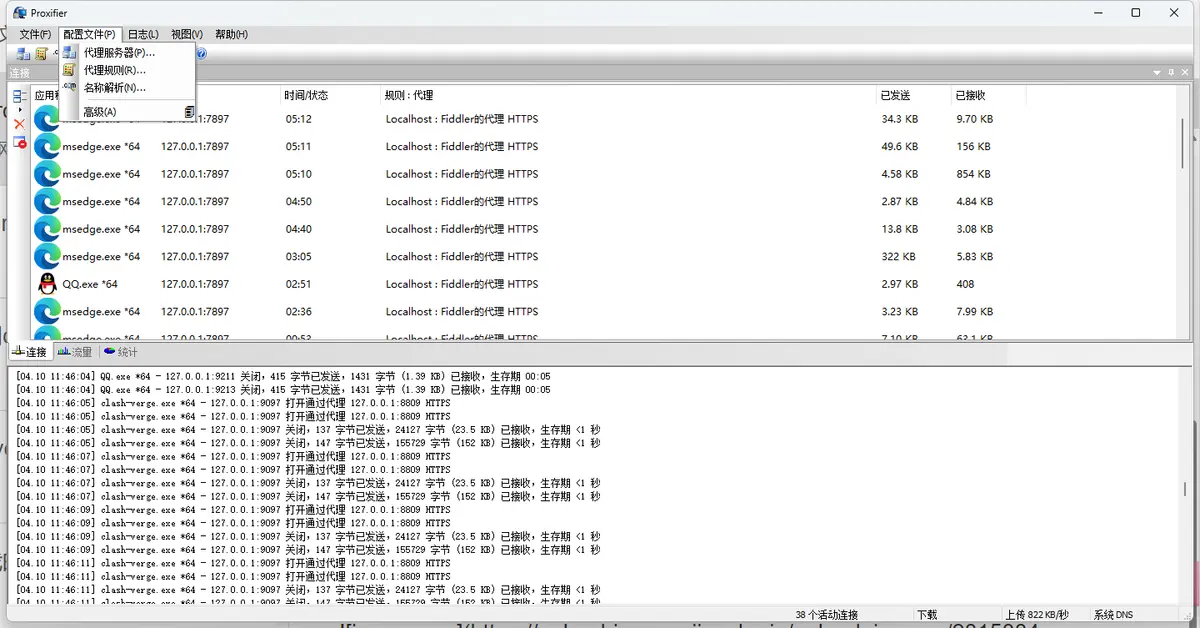Choose 代理服务器(P)... menu entry

click(x=127, y=52)
